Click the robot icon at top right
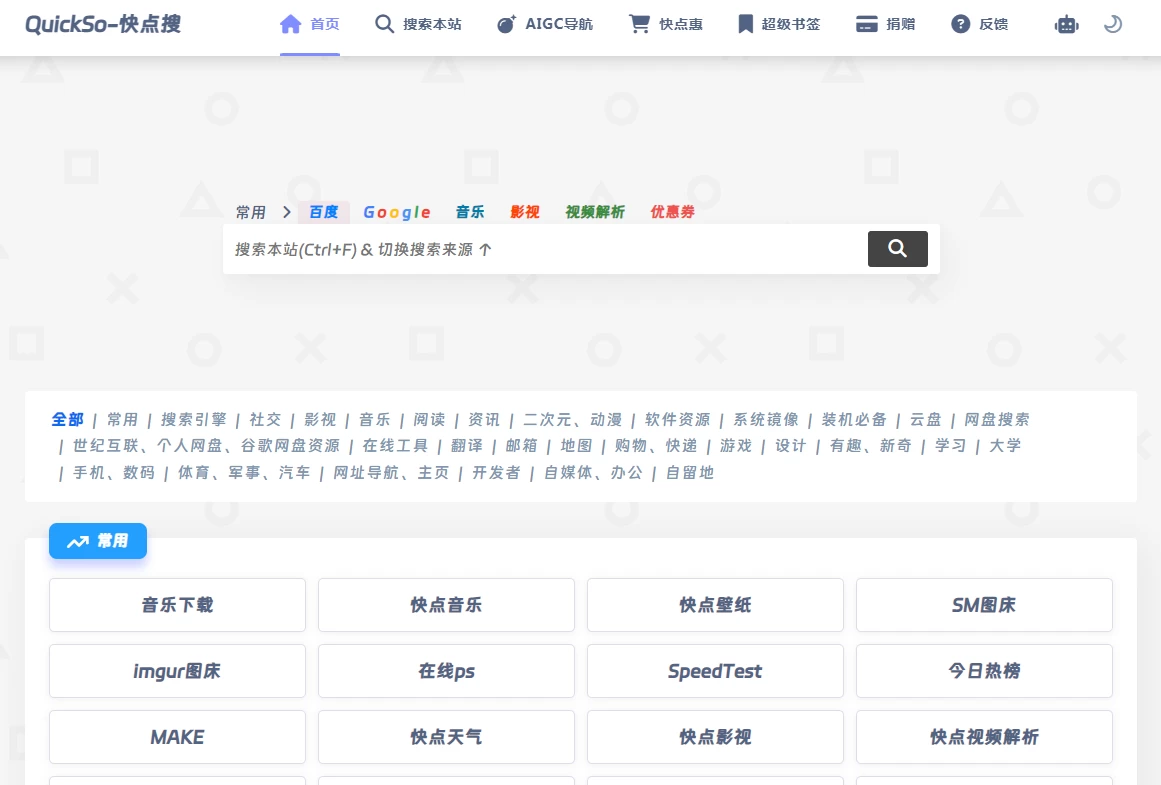The height and width of the screenshot is (785, 1161). click(1066, 24)
